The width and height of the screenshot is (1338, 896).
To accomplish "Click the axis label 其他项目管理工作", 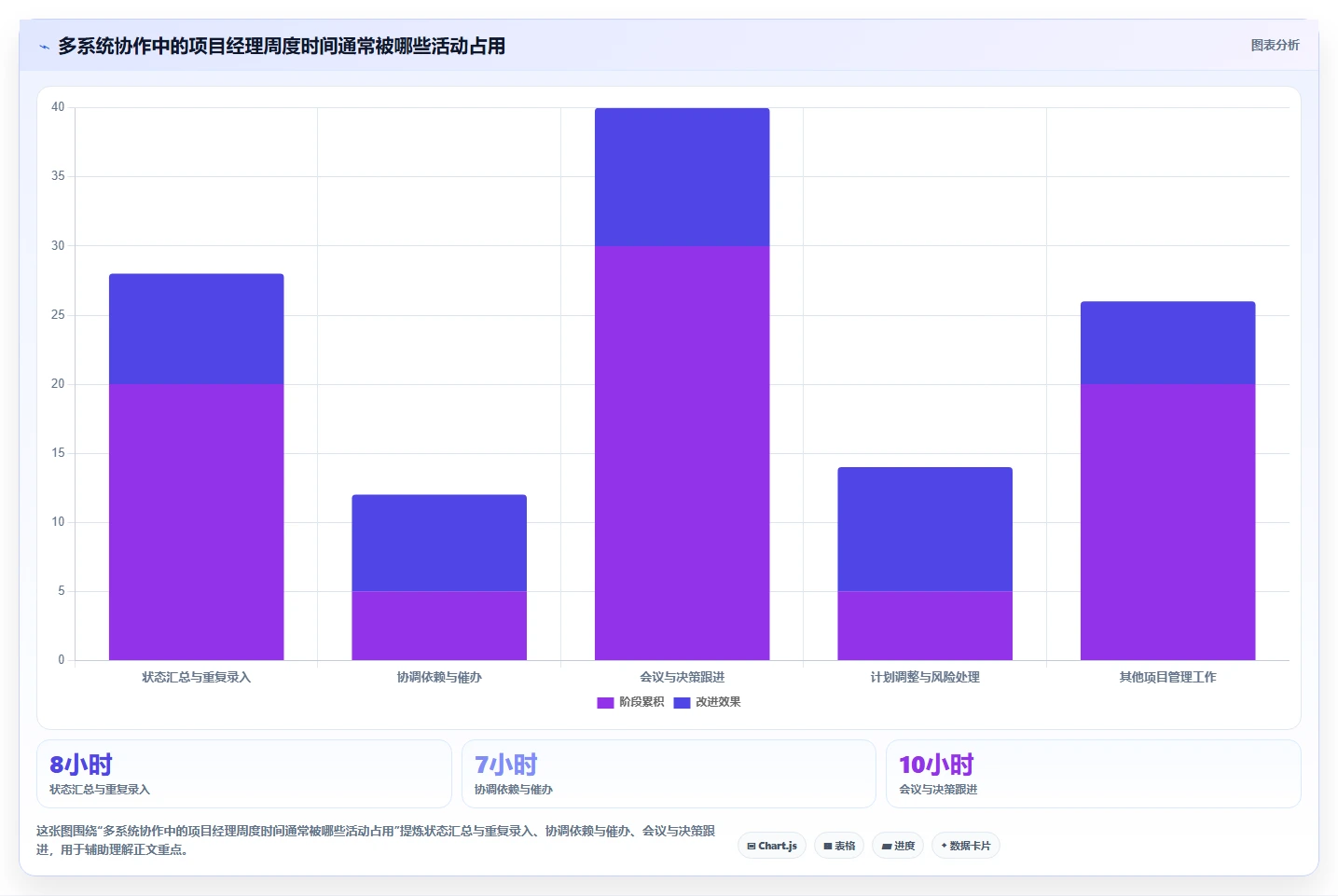I will tap(1168, 678).
